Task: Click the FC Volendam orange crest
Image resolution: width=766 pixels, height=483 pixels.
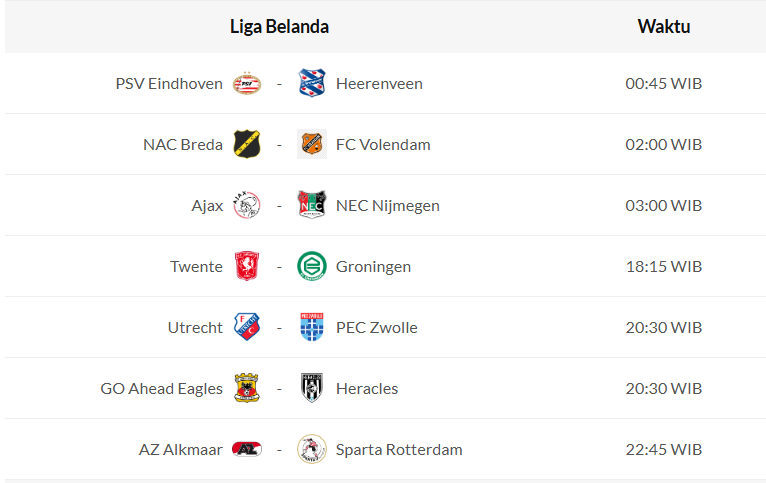Action: (x=312, y=144)
